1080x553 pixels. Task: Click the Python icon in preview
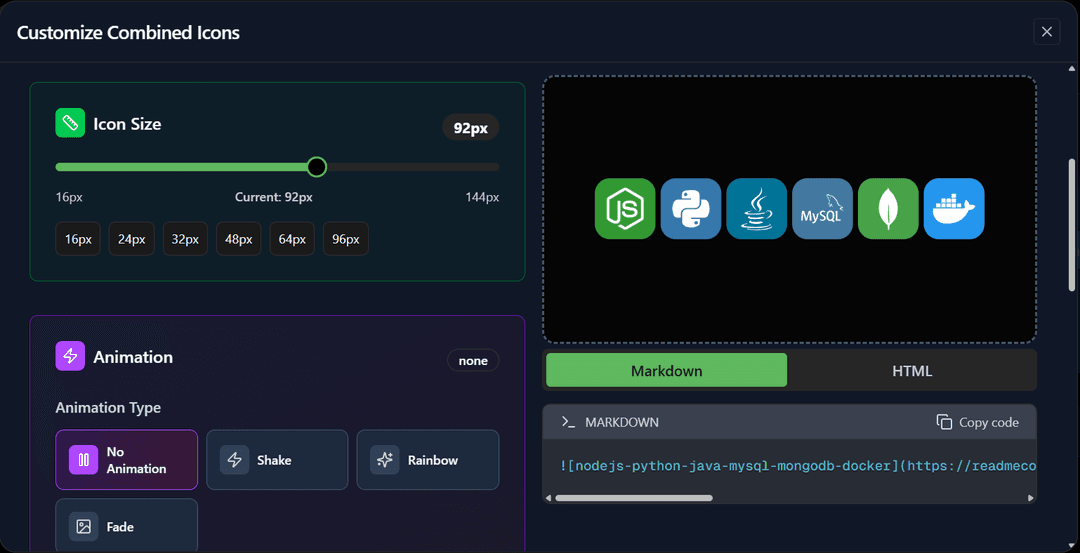(x=691, y=209)
